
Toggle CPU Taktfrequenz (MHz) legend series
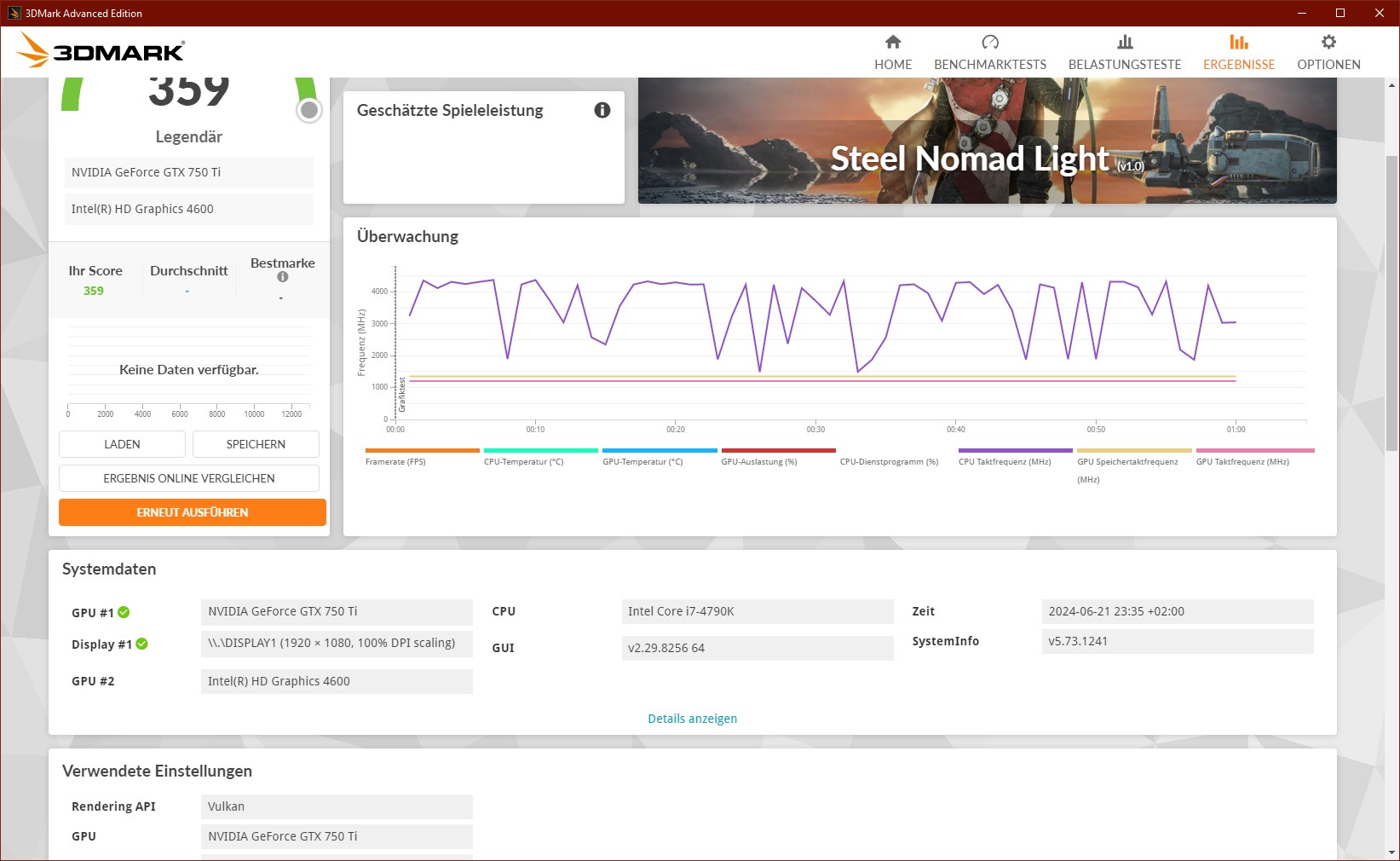tap(1005, 461)
